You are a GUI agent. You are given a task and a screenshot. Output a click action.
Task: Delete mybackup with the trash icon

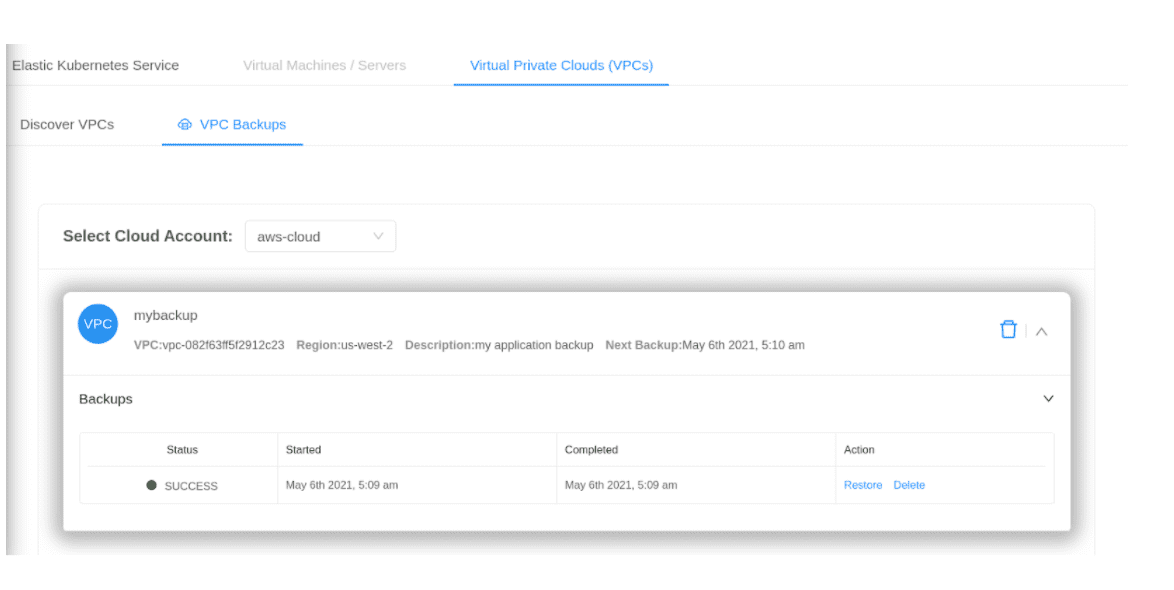(1009, 329)
